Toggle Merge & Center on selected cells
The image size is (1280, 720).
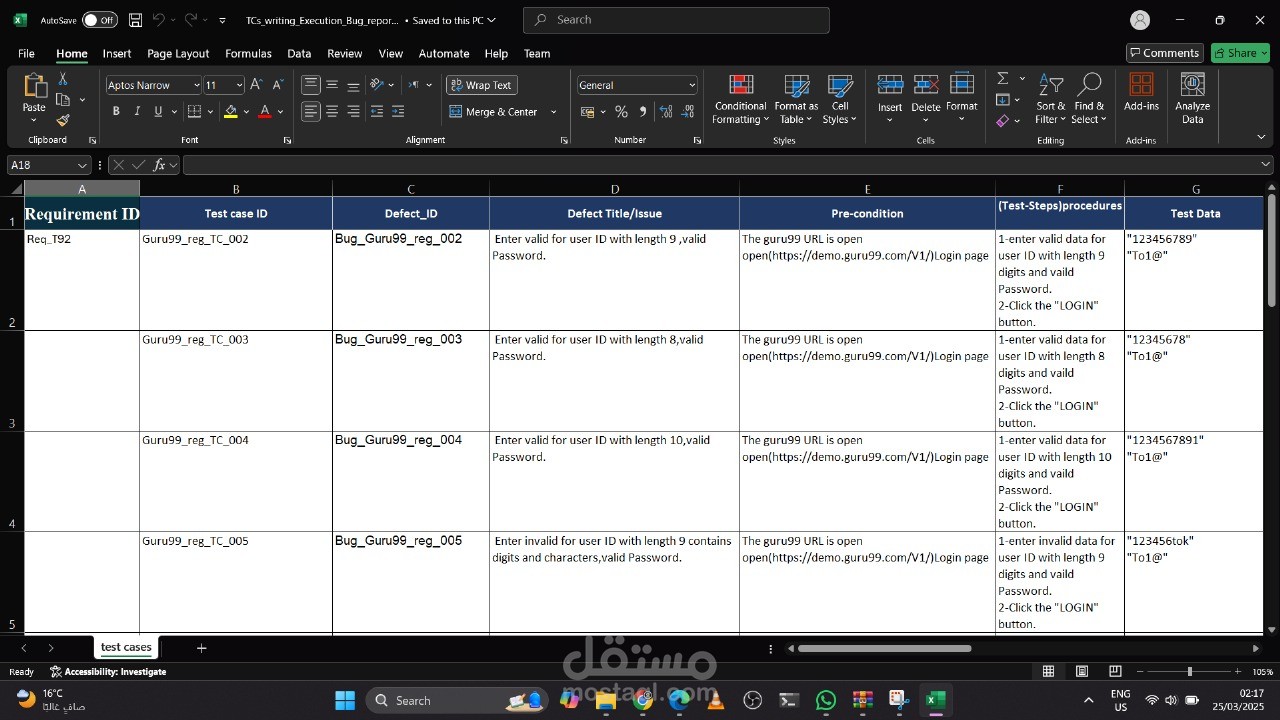[x=494, y=112]
